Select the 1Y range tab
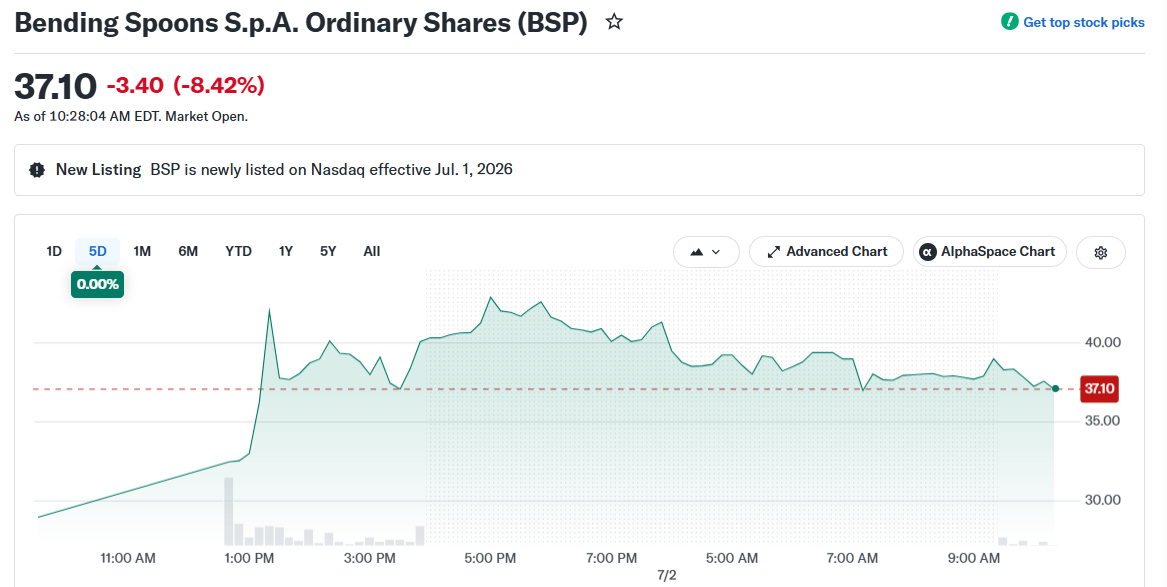Image resolution: width=1167 pixels, height=587 pixels. [286, 251]
